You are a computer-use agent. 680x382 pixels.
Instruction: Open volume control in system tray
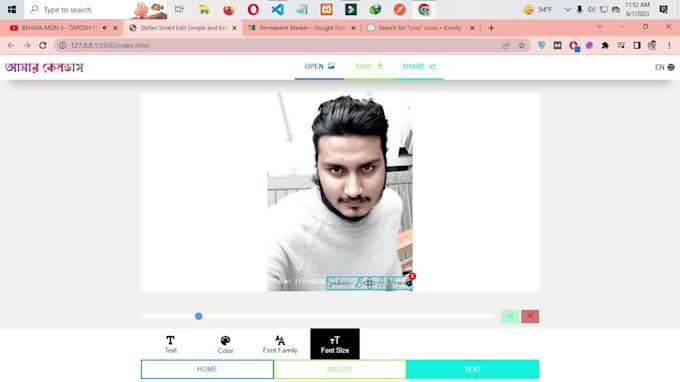coord(591,9)
